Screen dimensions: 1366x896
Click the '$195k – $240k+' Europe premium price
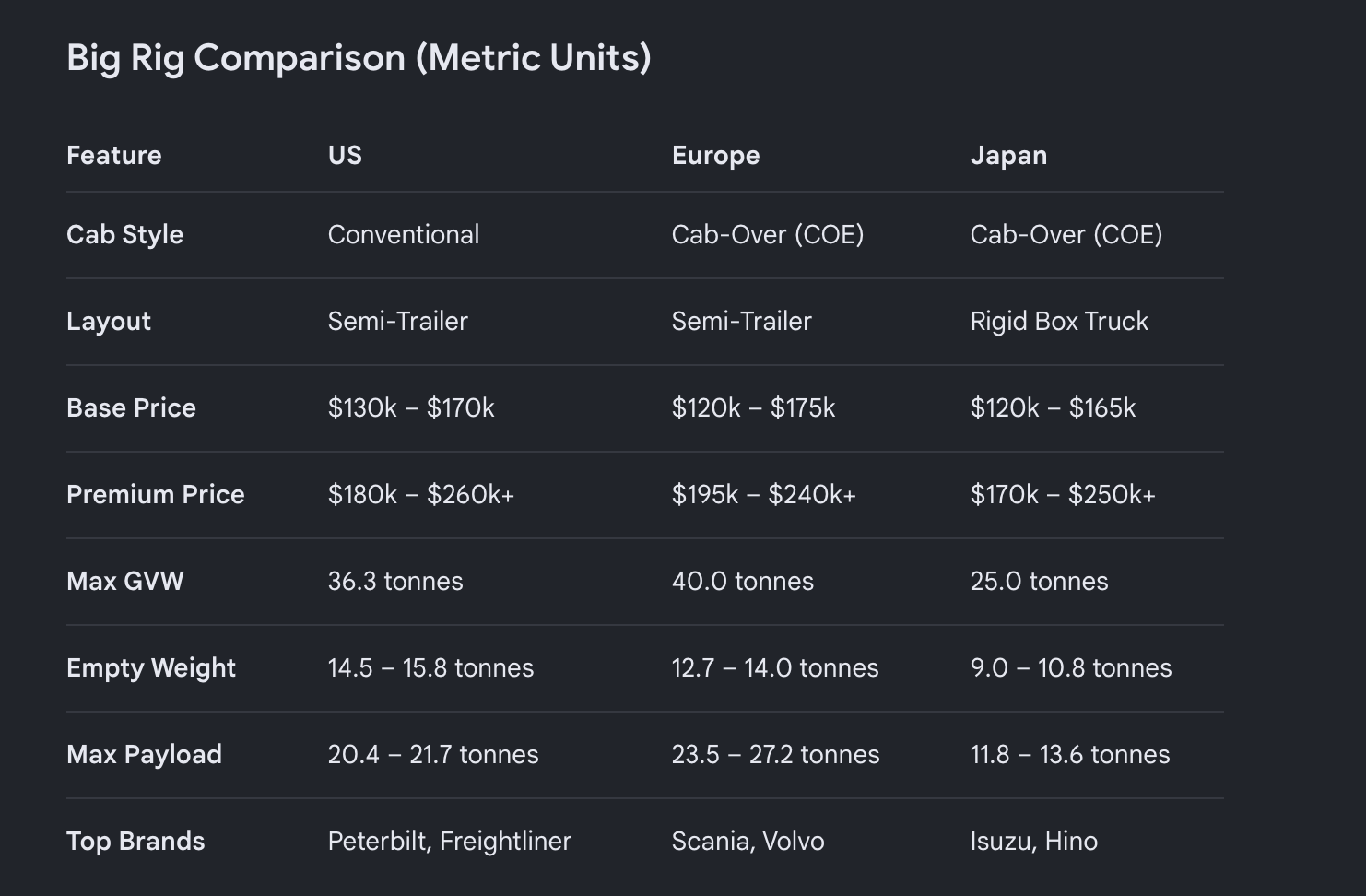click(764, 494)
